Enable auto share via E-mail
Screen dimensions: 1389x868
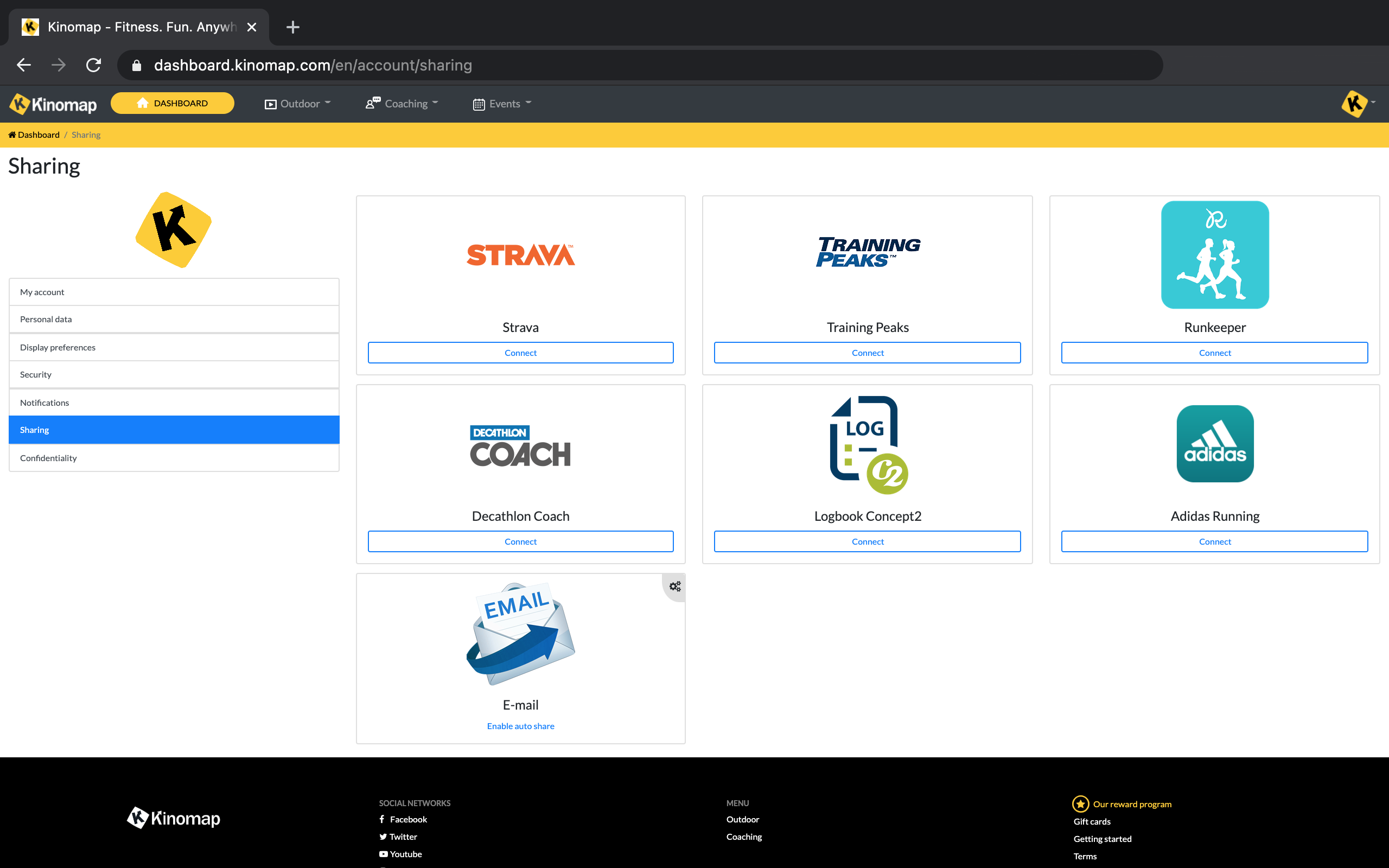pos(521,726)
